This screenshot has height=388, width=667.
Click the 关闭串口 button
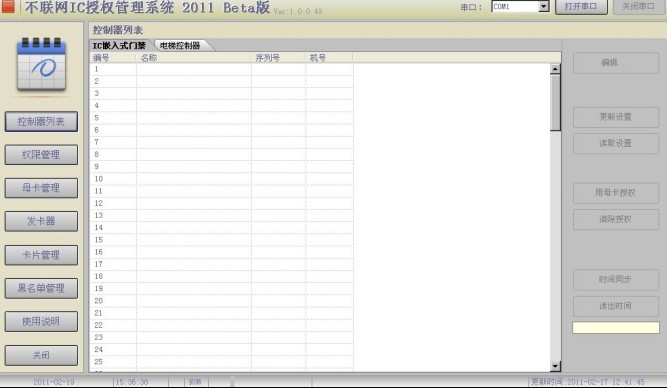point(638,7)
